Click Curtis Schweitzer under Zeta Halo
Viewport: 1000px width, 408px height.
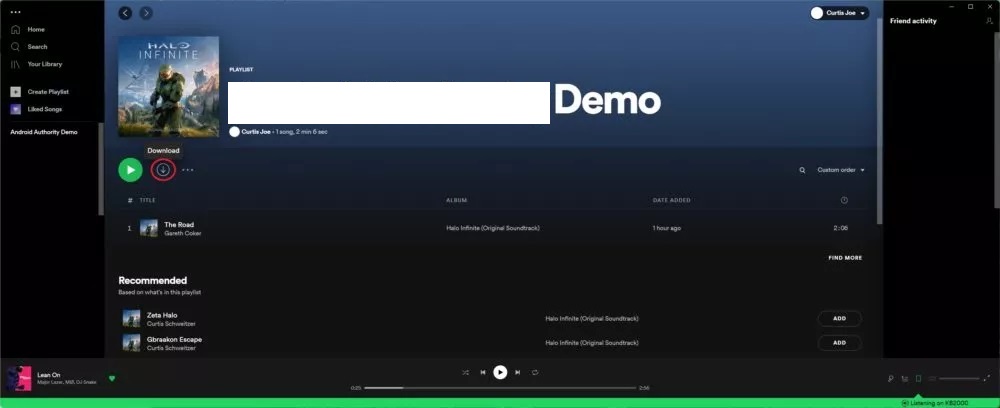tap(171, 324)
